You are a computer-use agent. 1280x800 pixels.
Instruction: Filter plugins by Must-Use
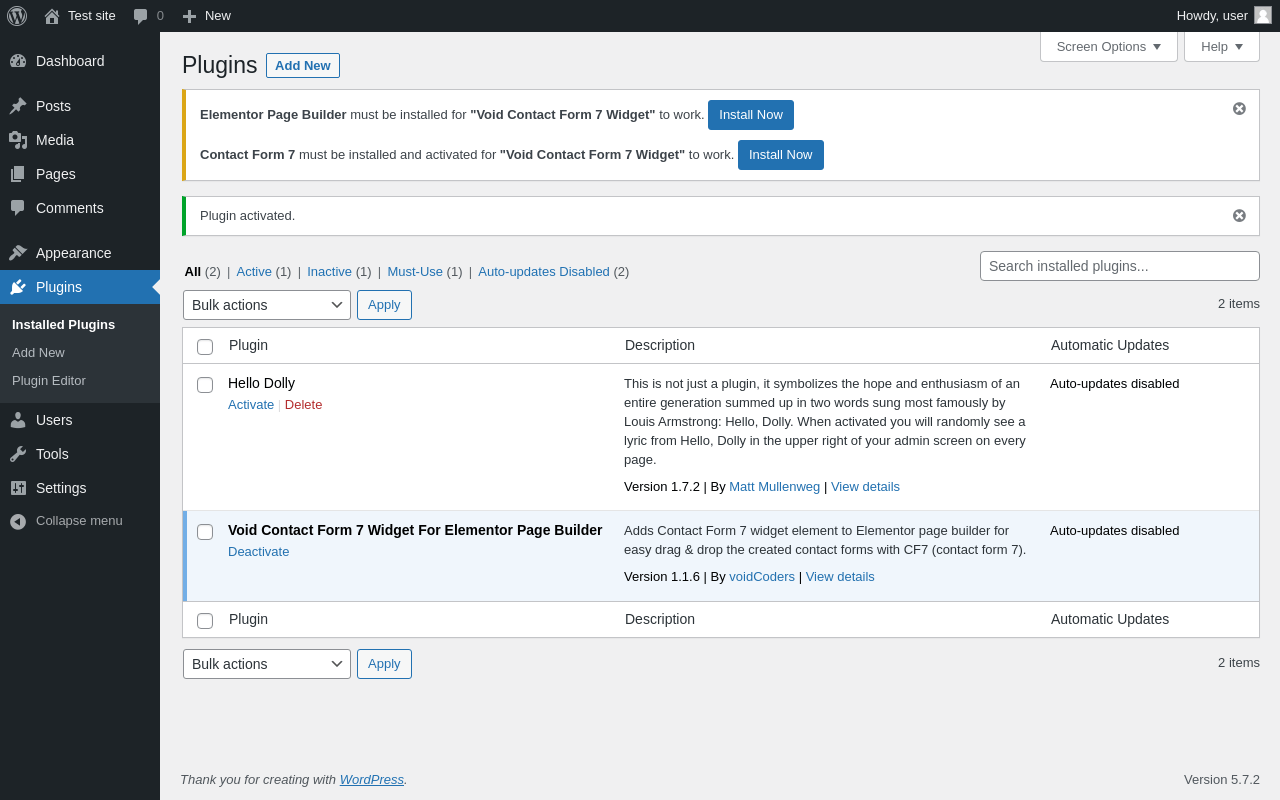click(x=415, y=271)
